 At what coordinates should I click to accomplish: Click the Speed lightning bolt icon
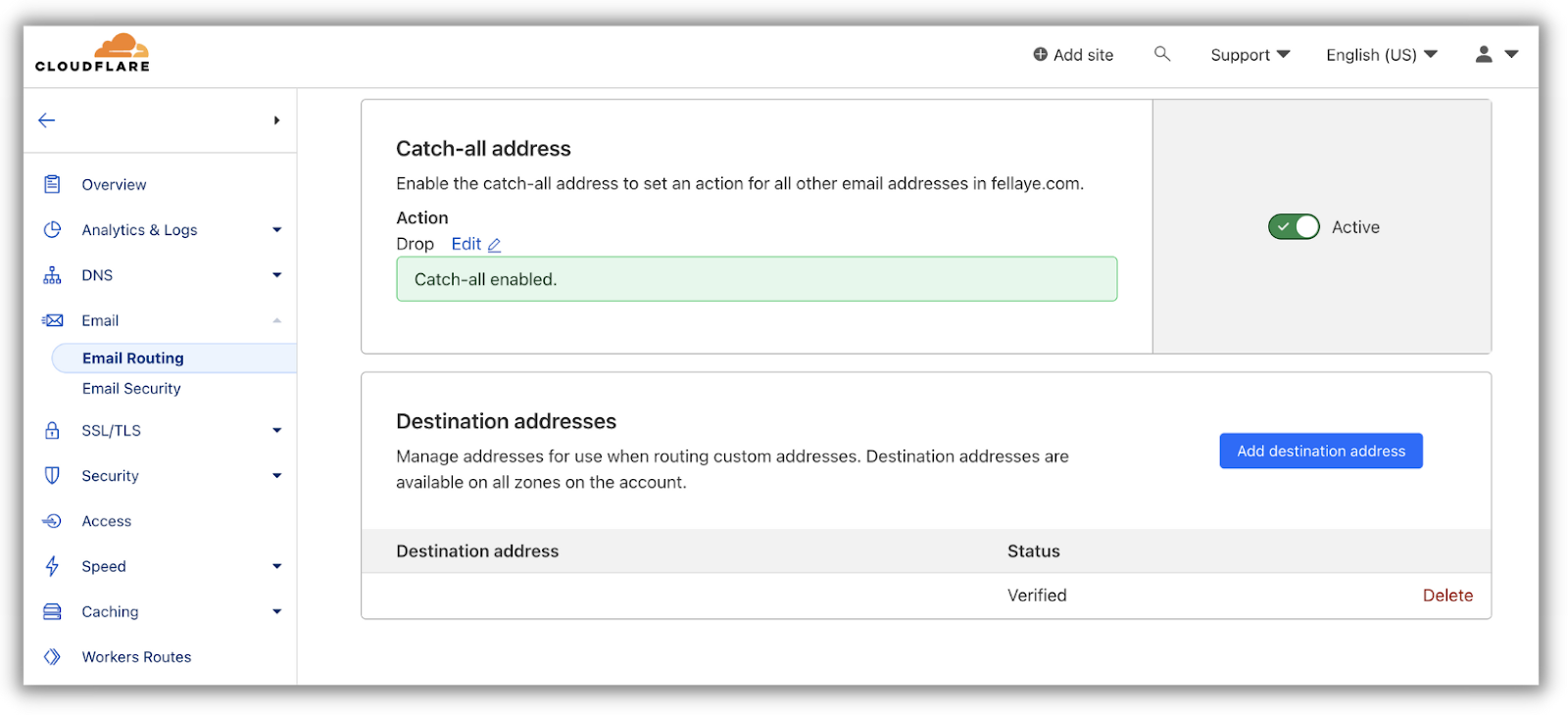pyautogui.click(x=53, y=566)
